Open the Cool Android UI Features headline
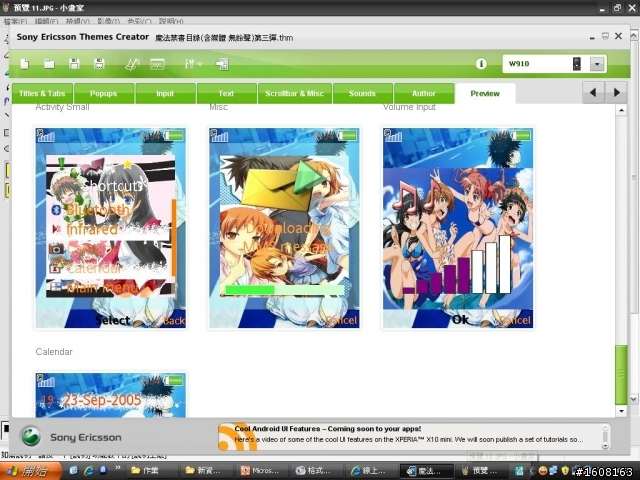This screenshot has height=480, width=640. (x=327, y=429)
